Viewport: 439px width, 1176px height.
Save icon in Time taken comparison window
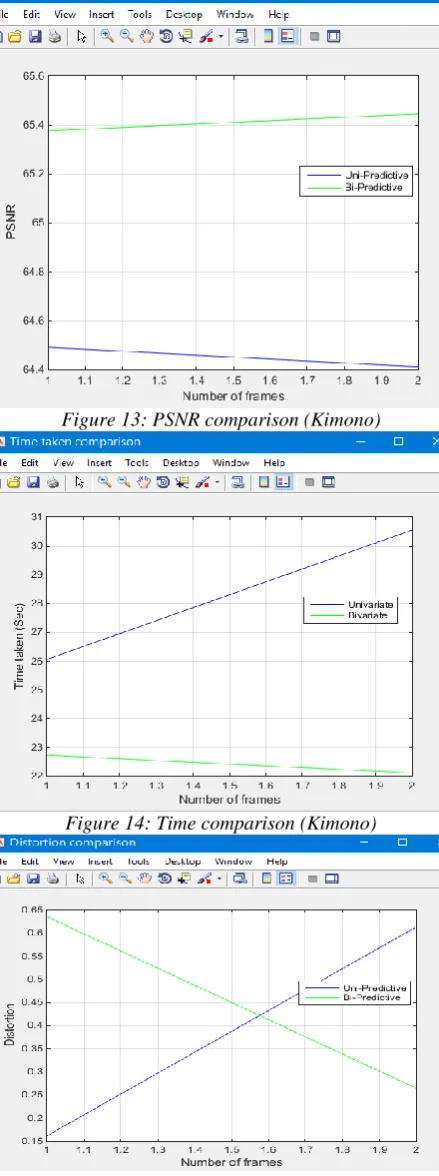click(33, 482)
